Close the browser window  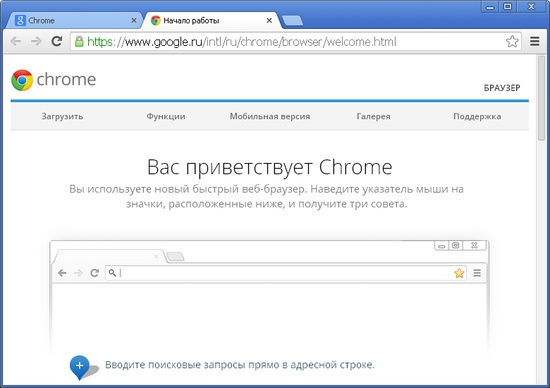pyautogui.click(x=531, y=6)
